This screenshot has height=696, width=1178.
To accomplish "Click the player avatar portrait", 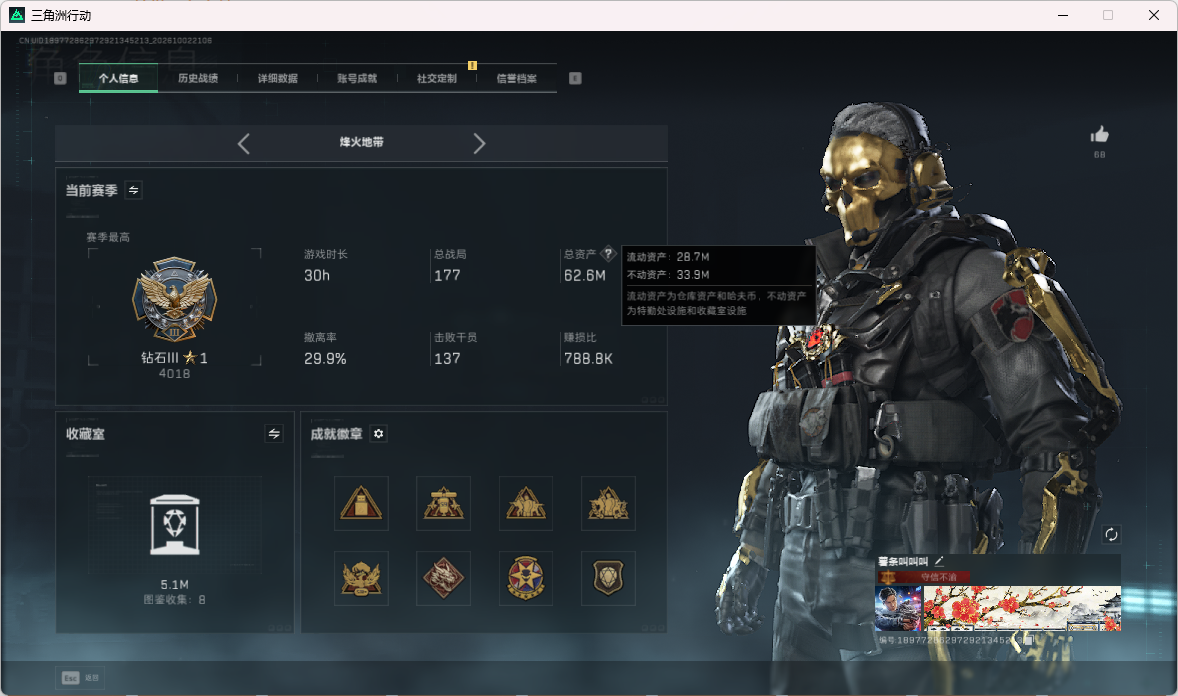I will pos(898,609).
